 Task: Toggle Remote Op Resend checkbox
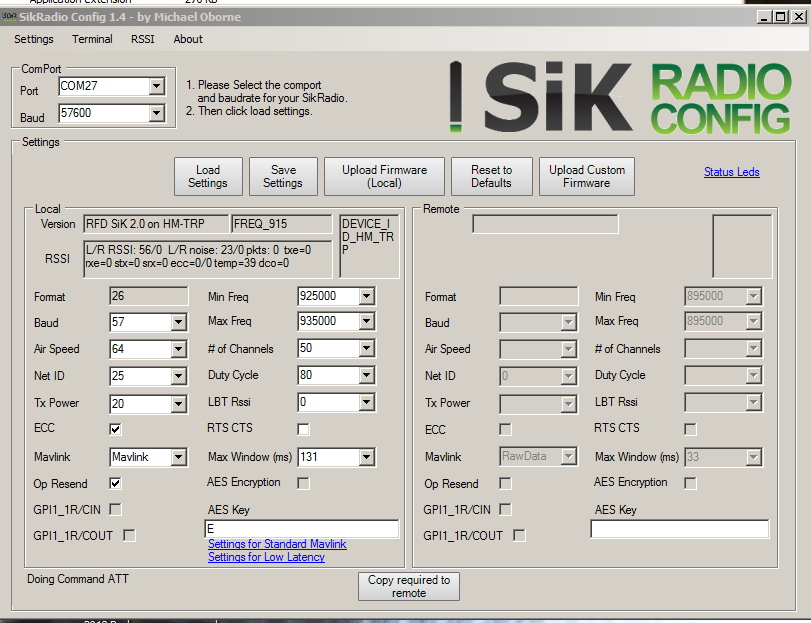coord(505,483)
